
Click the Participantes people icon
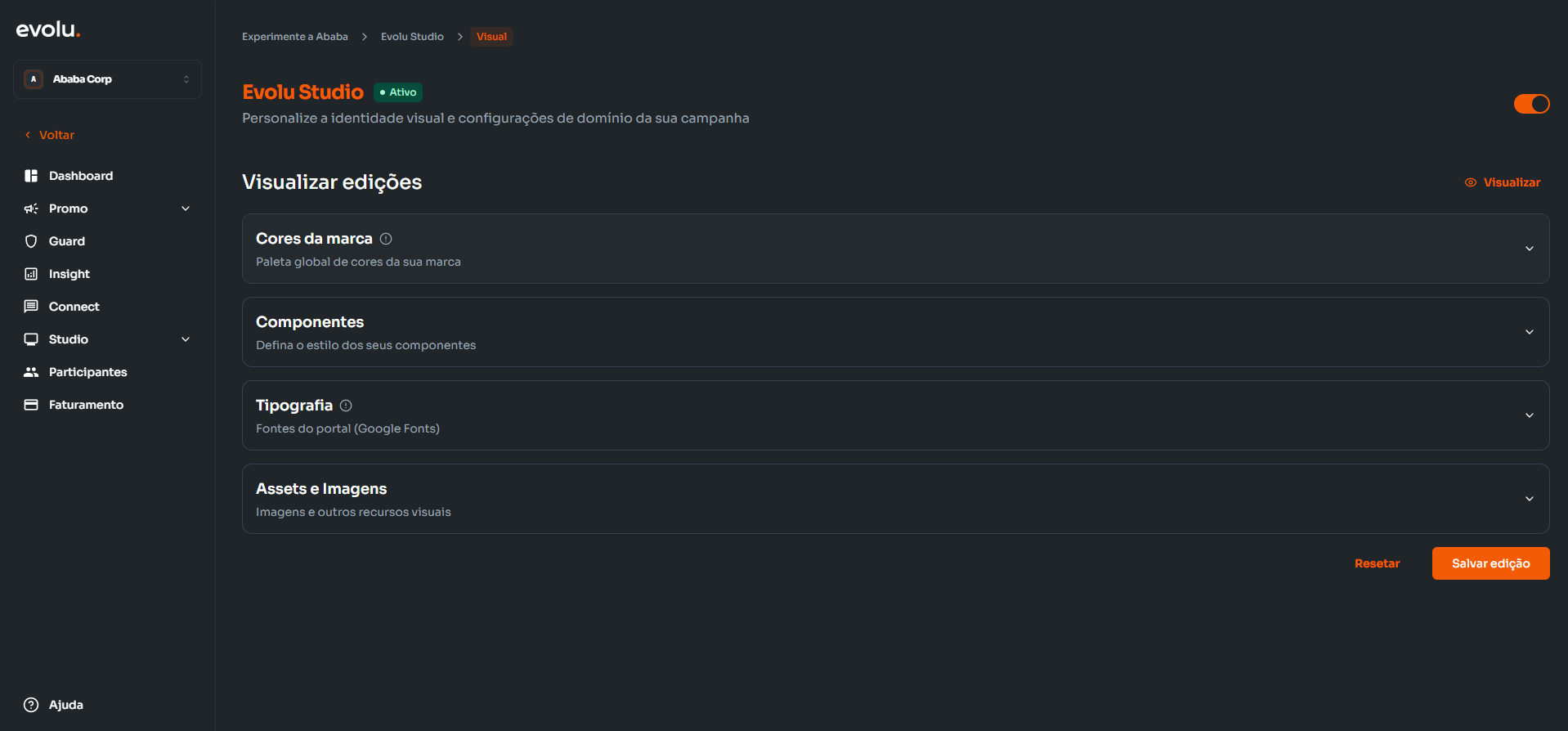point(31,372)
